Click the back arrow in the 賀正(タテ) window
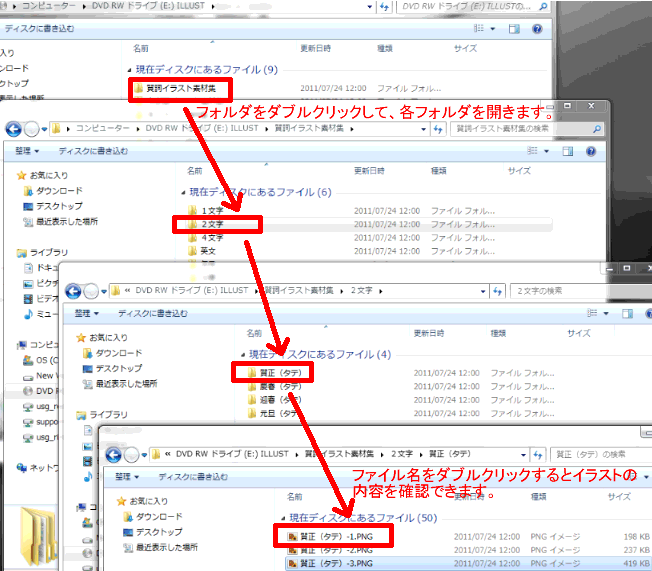 (x=114, y=455)
